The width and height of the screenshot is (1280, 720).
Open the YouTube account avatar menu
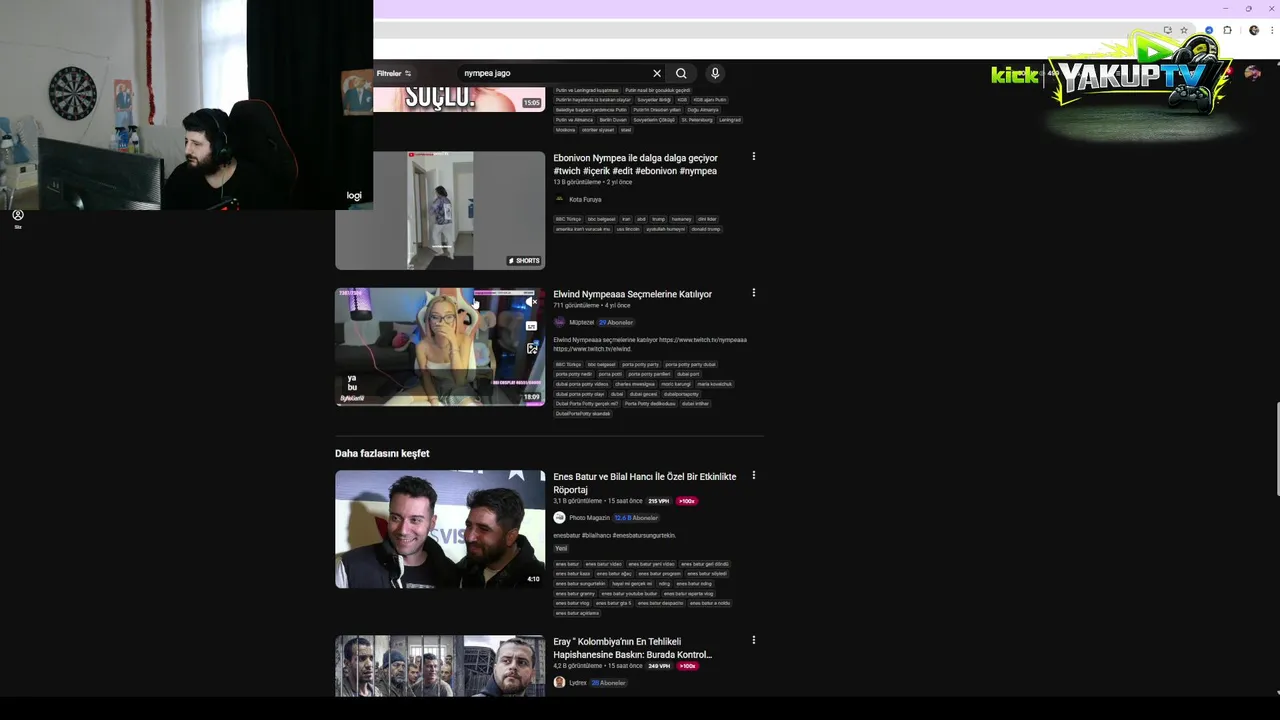1252,73
